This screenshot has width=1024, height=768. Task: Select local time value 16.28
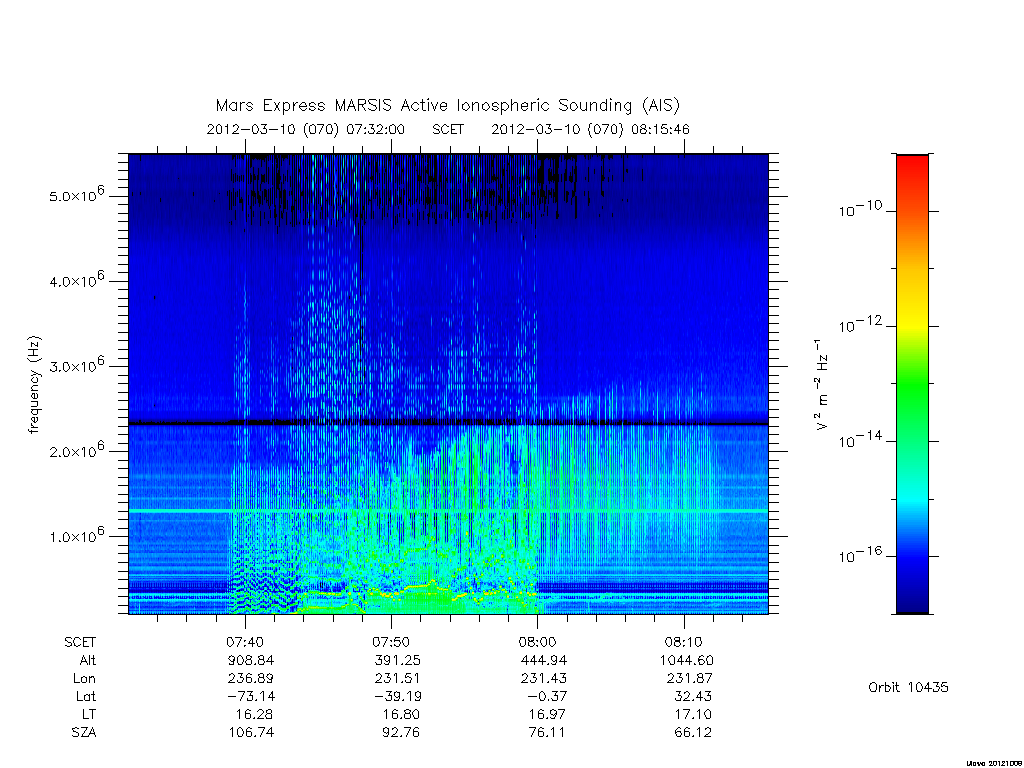click(x=254, y=714)
